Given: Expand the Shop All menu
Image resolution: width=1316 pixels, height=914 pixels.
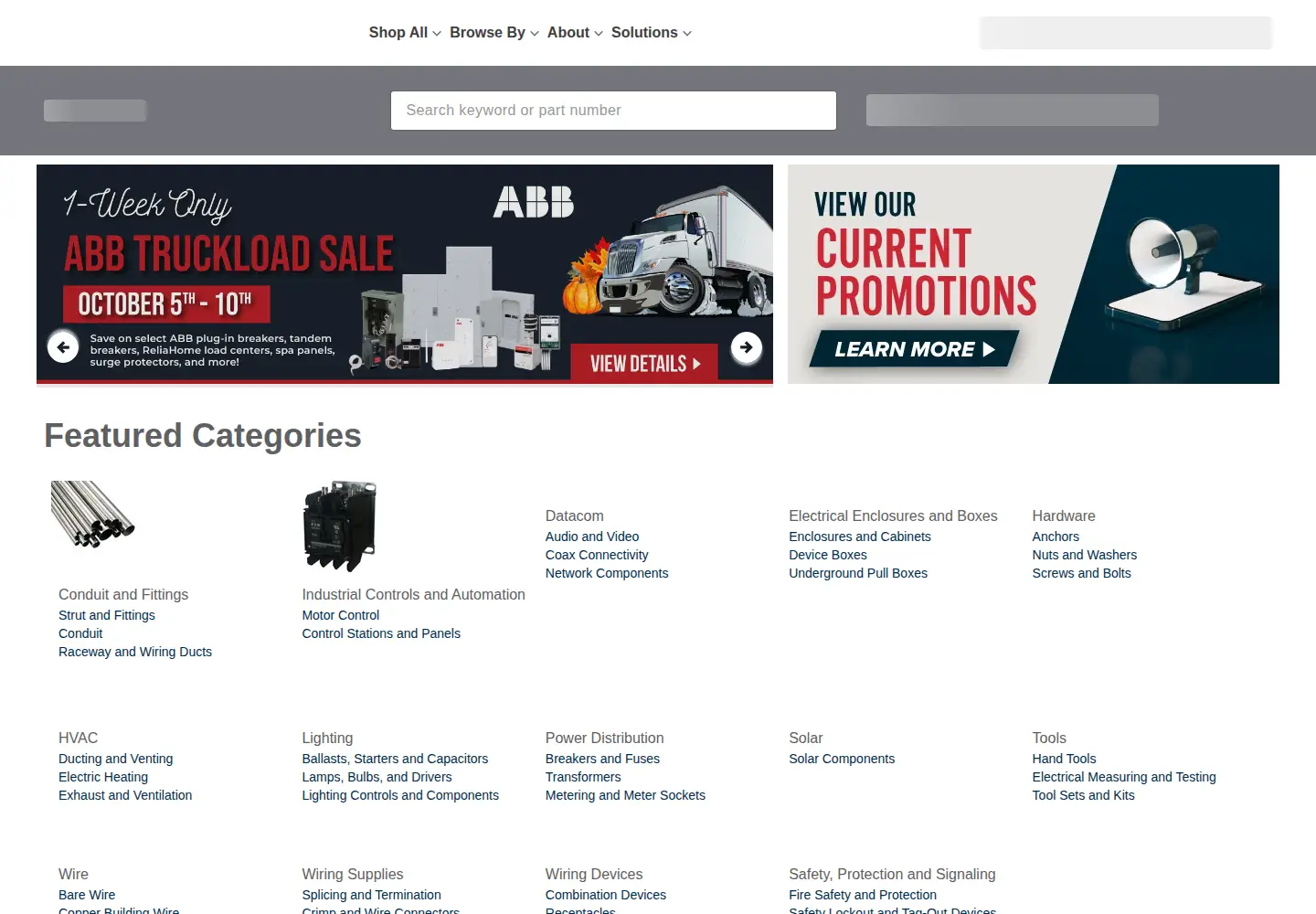Looking at the screenshot, I should click(x=405, y=33).
